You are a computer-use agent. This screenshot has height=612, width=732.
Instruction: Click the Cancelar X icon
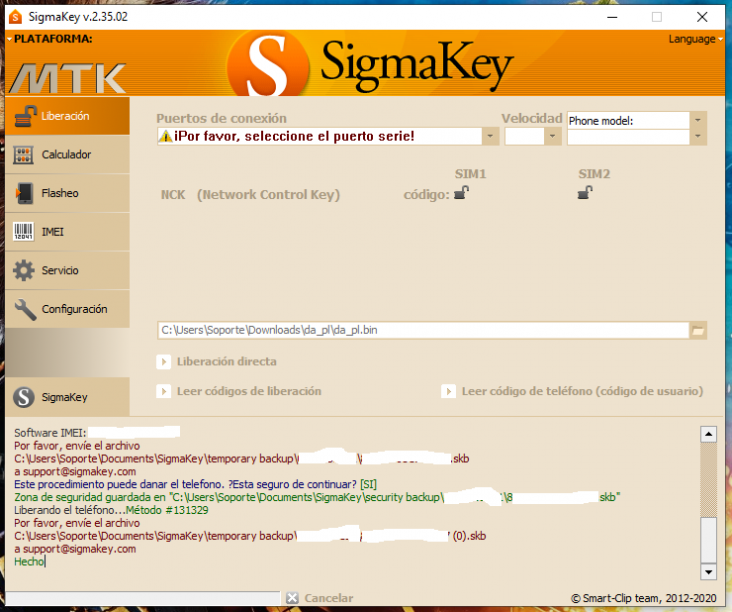pyautogui.click(x=292, y=598)
